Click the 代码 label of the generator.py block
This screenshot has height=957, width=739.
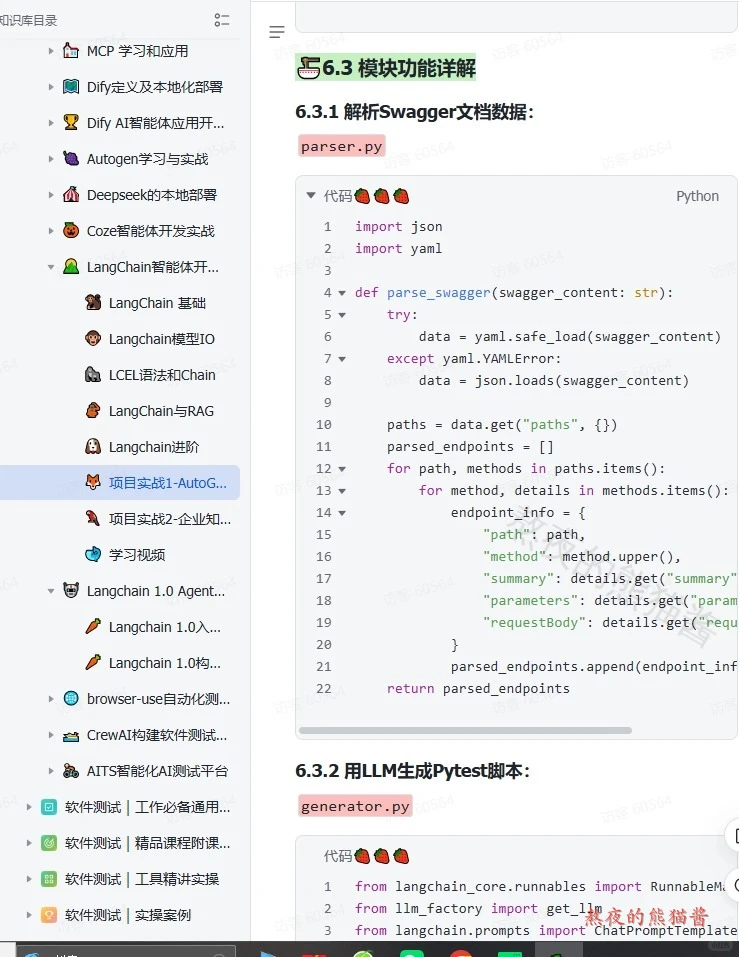337,856
